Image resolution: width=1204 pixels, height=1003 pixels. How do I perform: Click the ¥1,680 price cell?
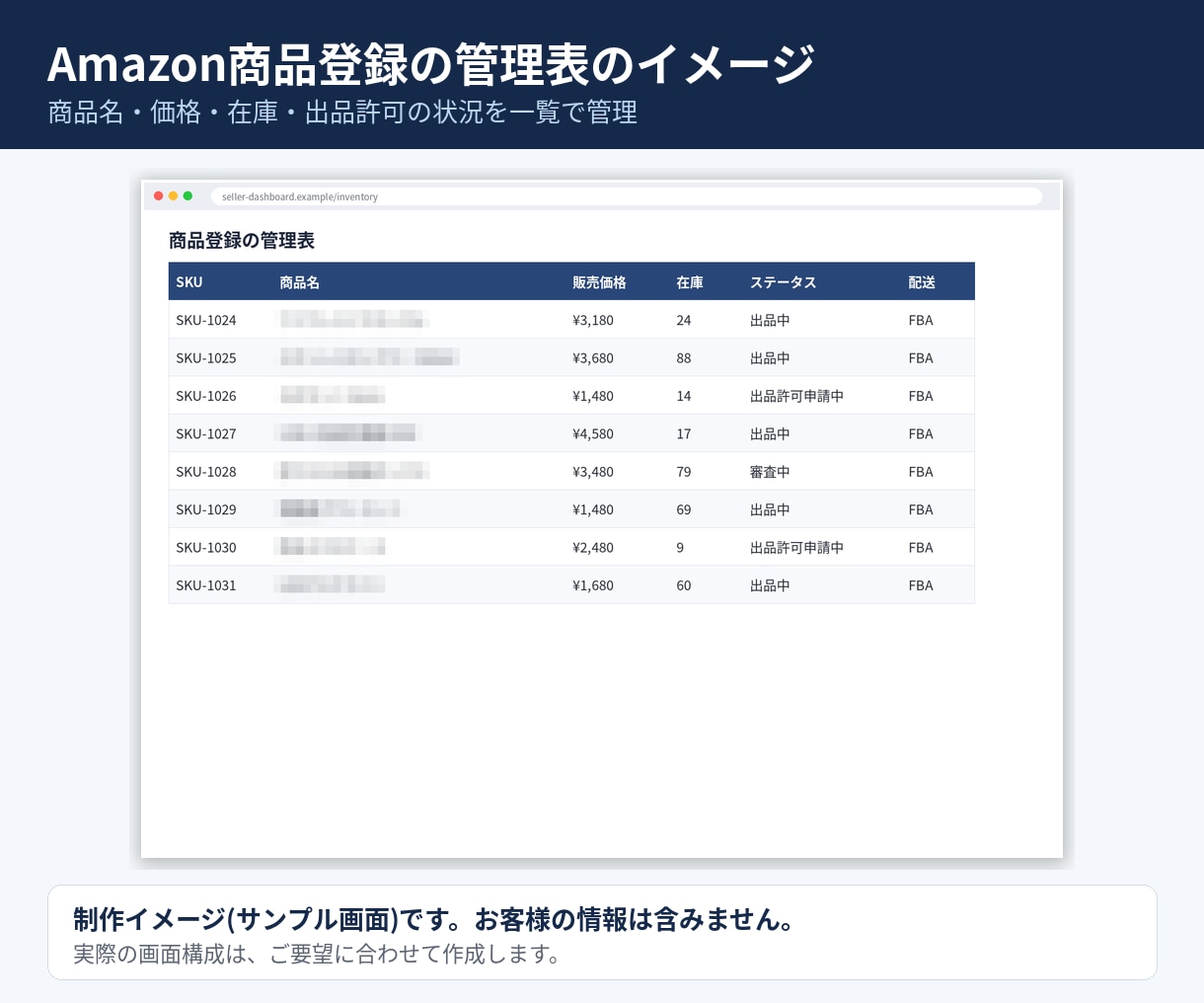(x=593, y=585)
